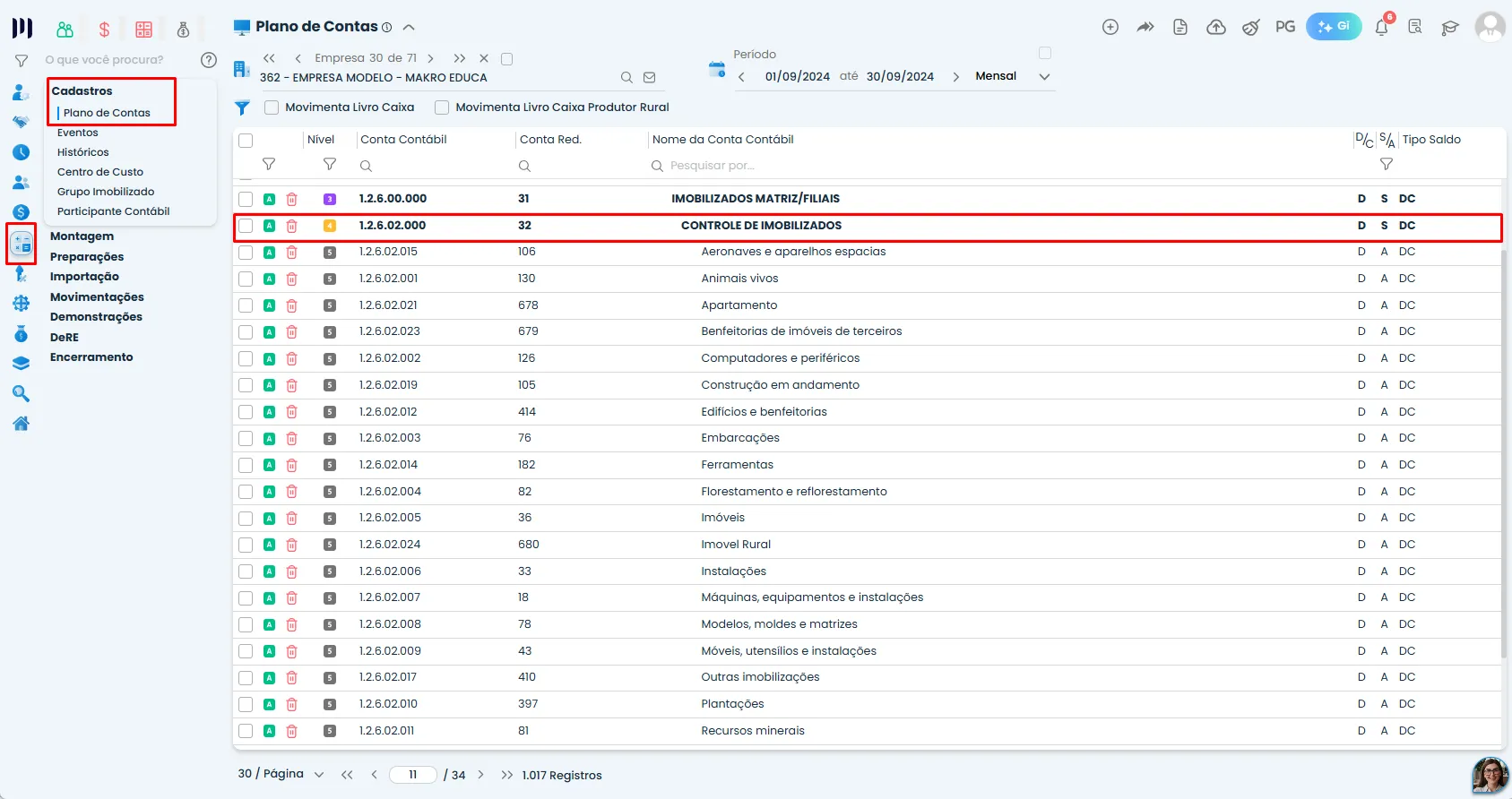Delete account 1.2.6.02.015 with trash icon

(291, 252)
